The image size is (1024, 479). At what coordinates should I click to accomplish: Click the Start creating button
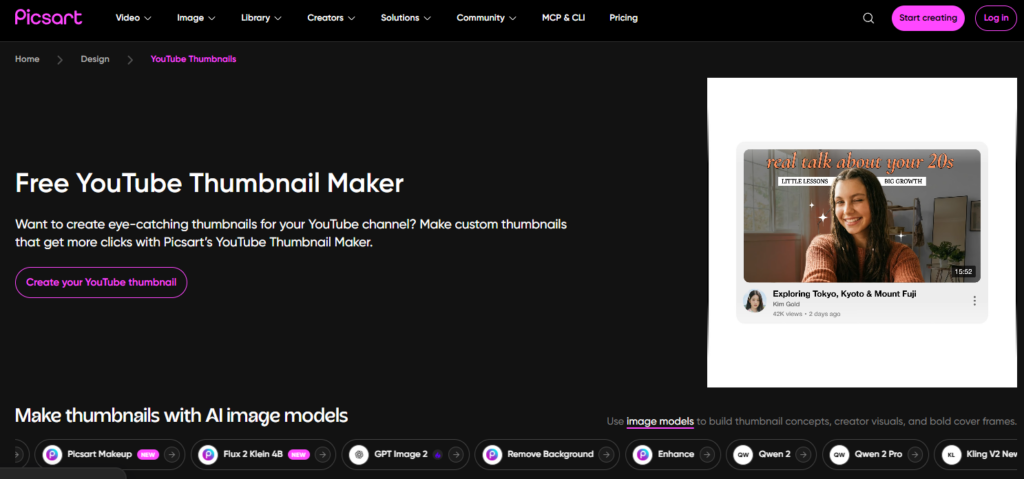pos(928,18)
